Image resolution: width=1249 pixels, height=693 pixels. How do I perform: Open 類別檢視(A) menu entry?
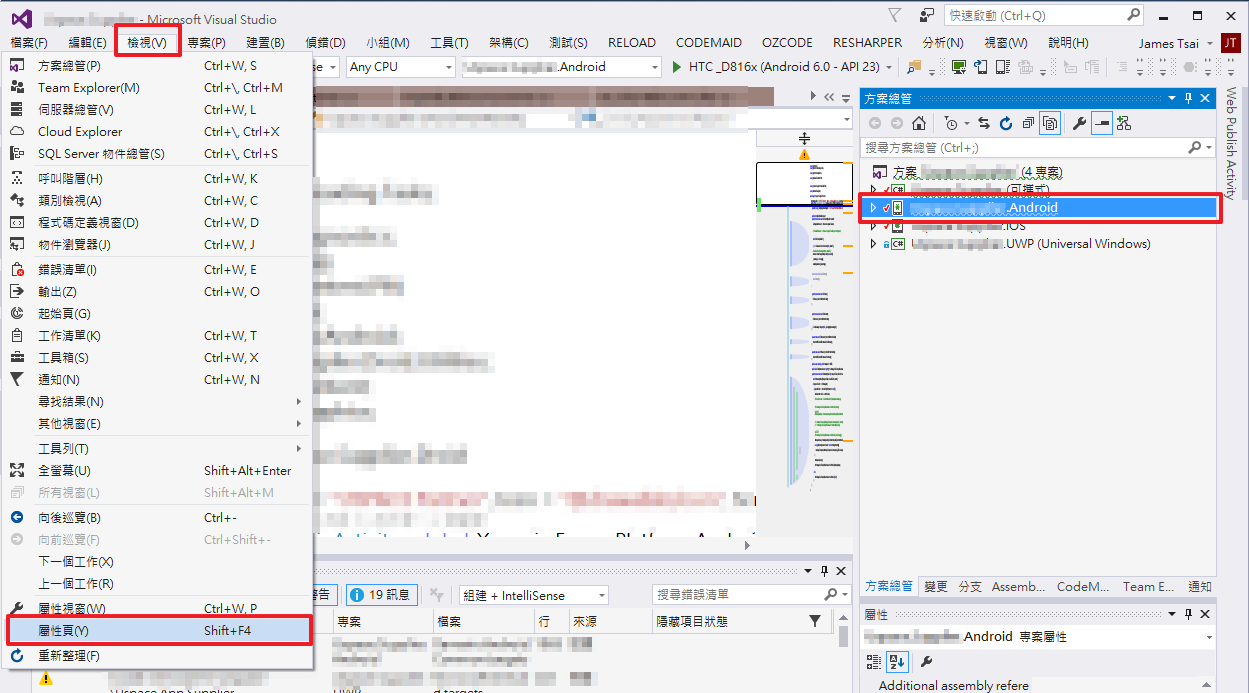point(159,201)
